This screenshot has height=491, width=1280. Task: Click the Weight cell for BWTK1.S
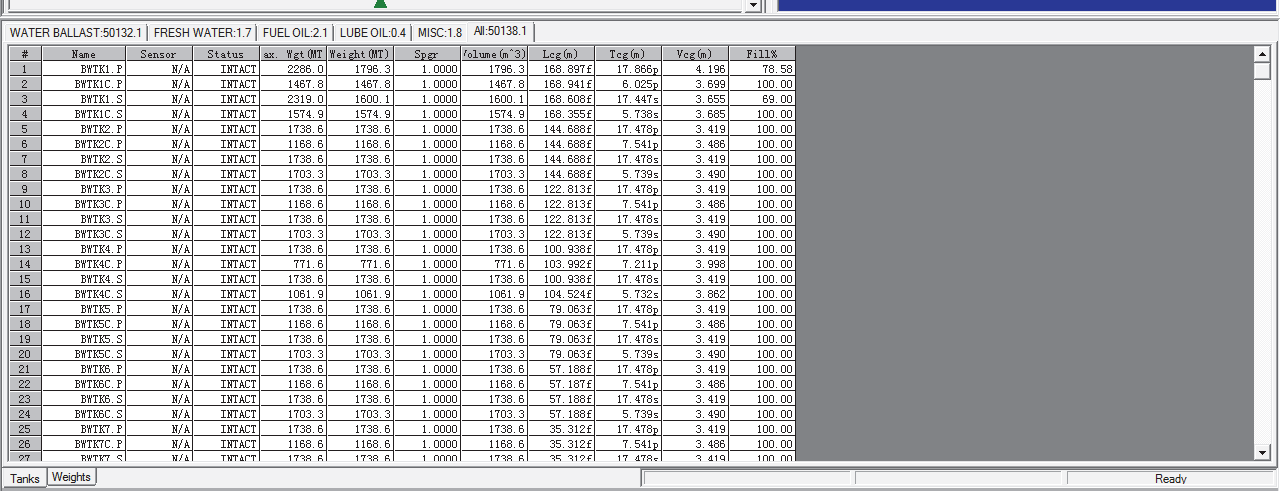pyautogui.click(x=360, y=99)
